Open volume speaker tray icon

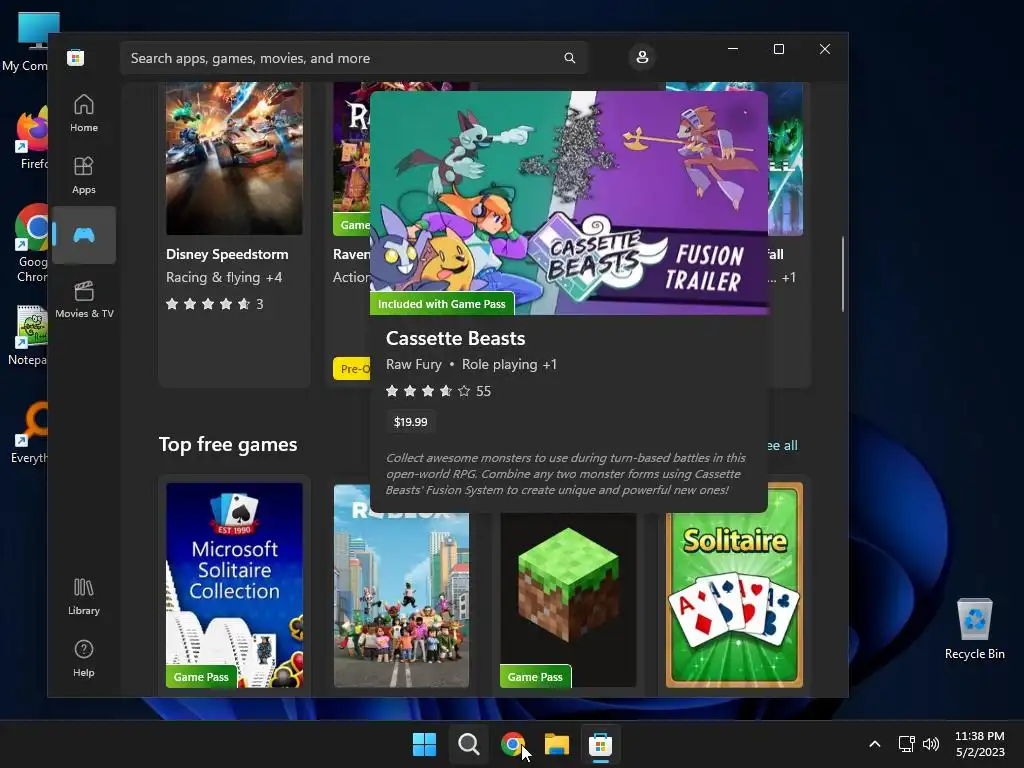[x=931, y=744]
